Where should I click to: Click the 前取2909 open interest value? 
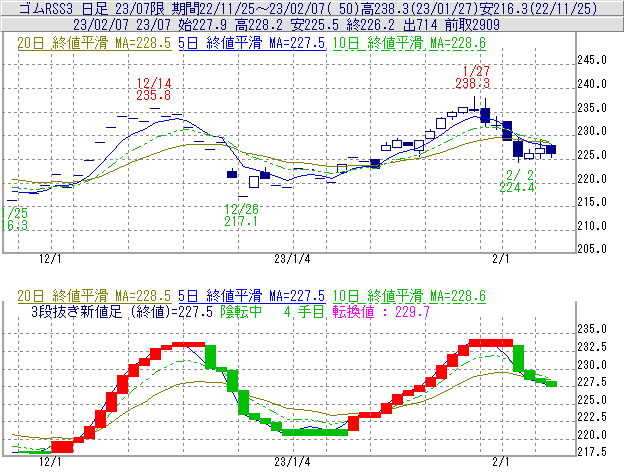point(472,25)
